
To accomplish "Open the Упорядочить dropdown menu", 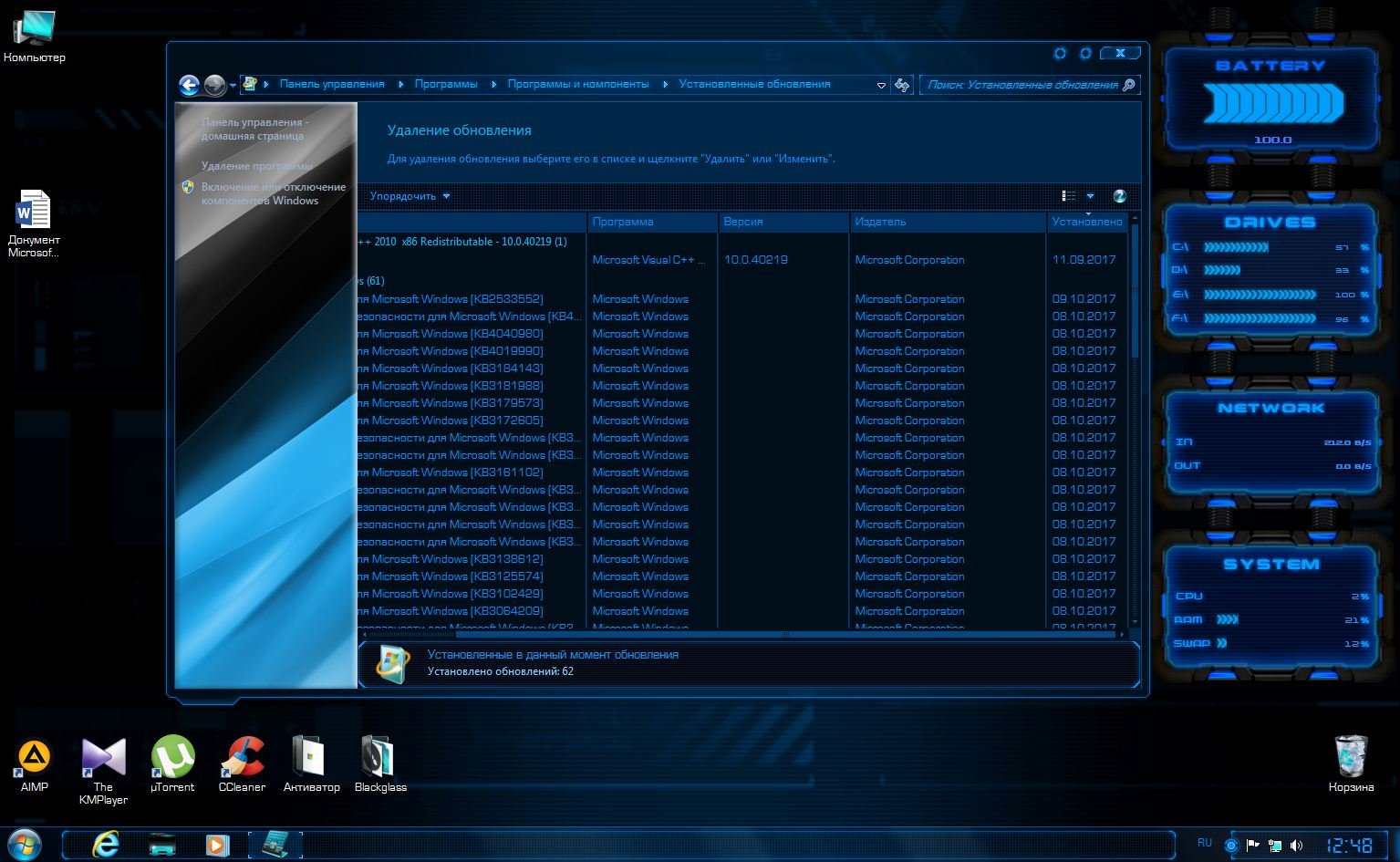I will click(x=410, y=196).
